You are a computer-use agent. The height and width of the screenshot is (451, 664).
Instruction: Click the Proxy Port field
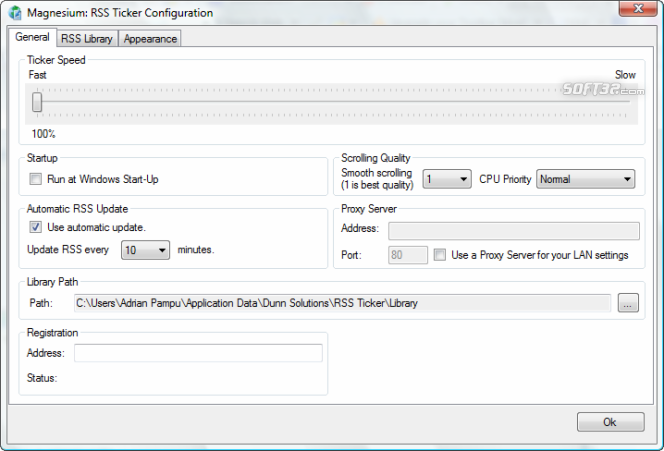(x=408, y=255)
